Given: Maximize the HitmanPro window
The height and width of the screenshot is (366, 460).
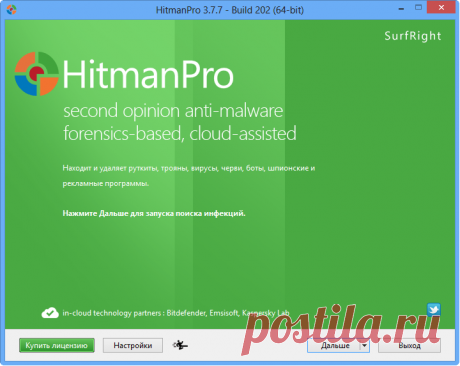Looking at the screenshot, I should pyautogui.click(x=418, y=7).
